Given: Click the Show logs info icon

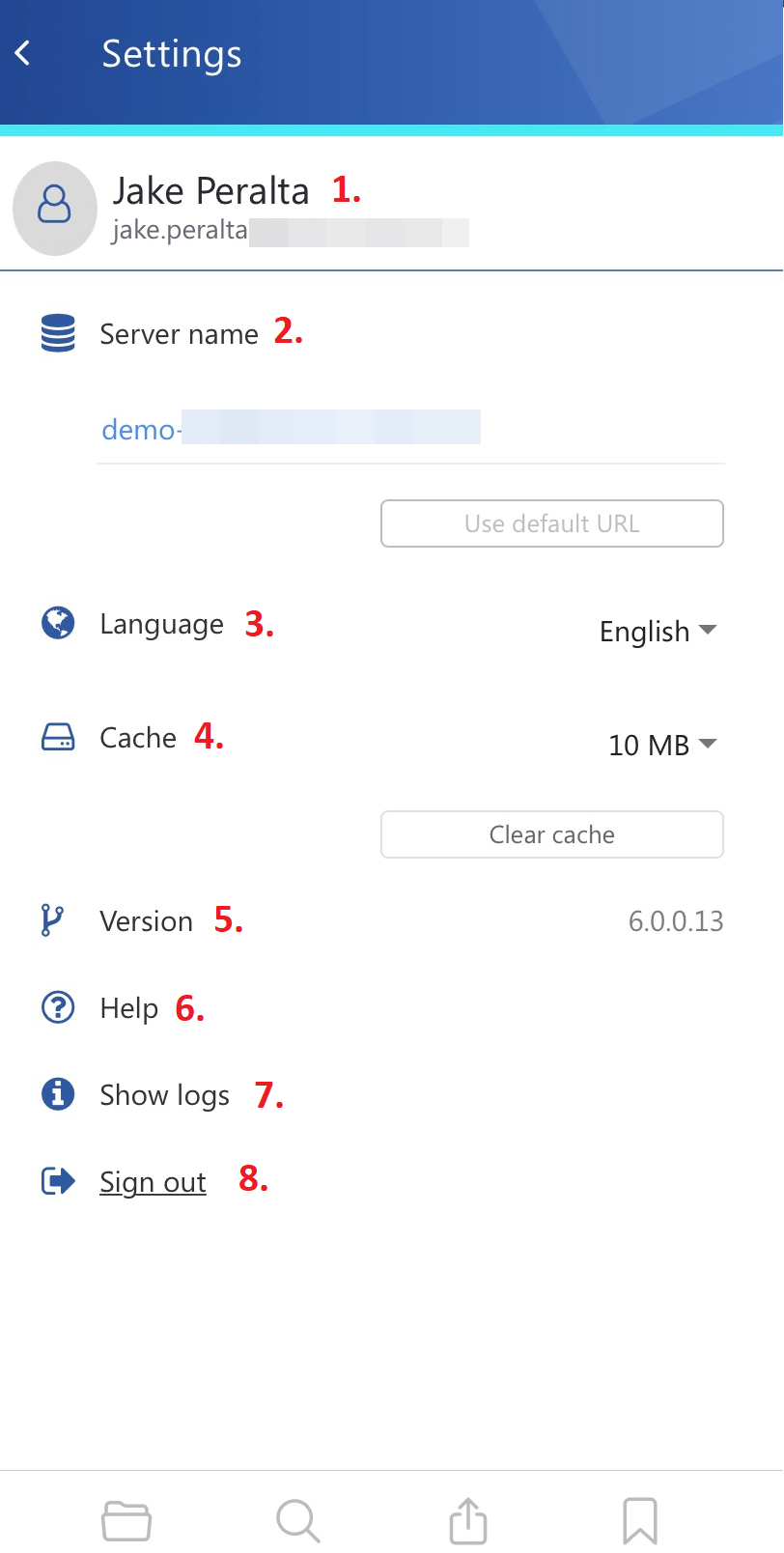Looking at the screenshot, I should tap(58, 1094).
